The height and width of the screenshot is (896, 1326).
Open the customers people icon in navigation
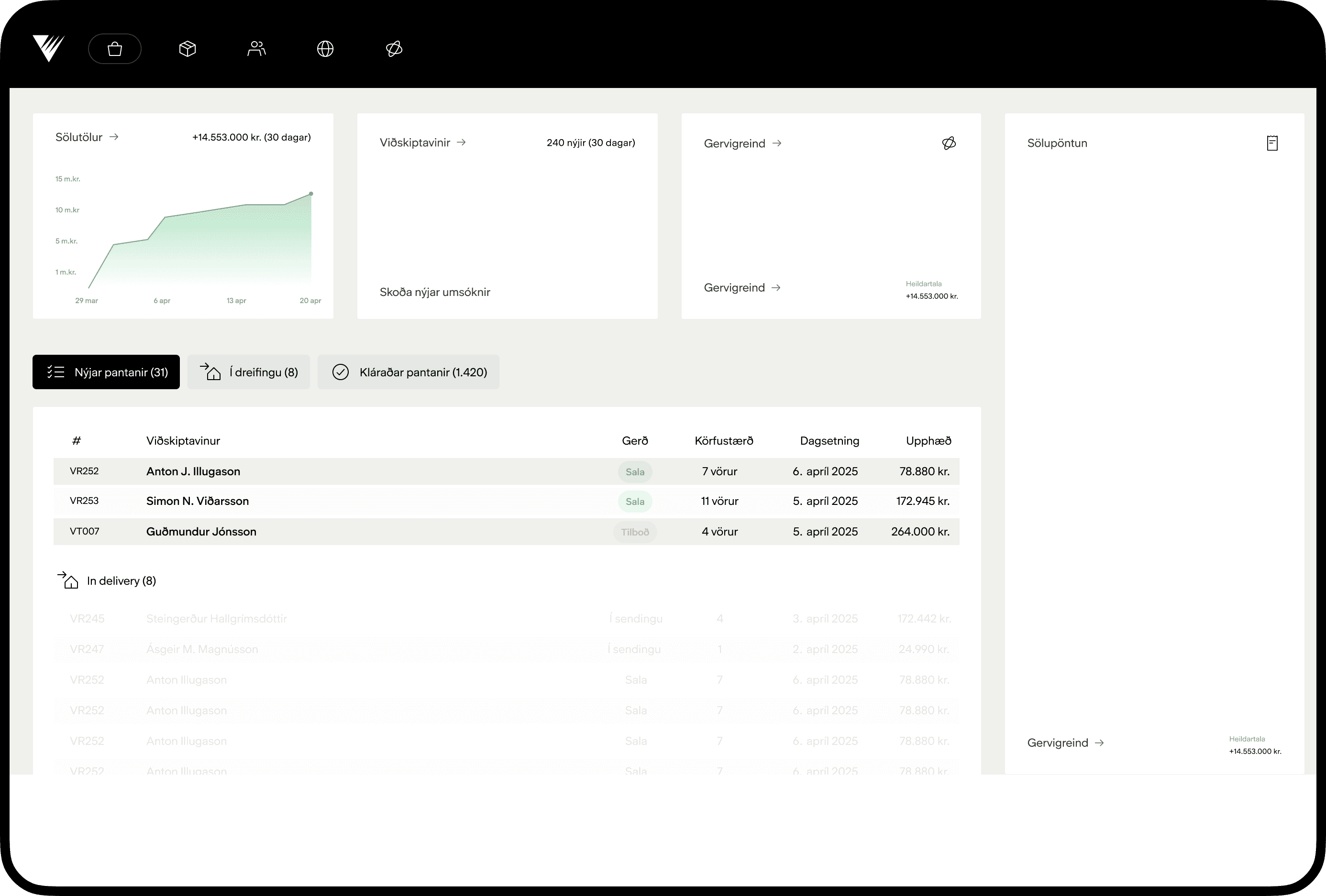[256, 49]
